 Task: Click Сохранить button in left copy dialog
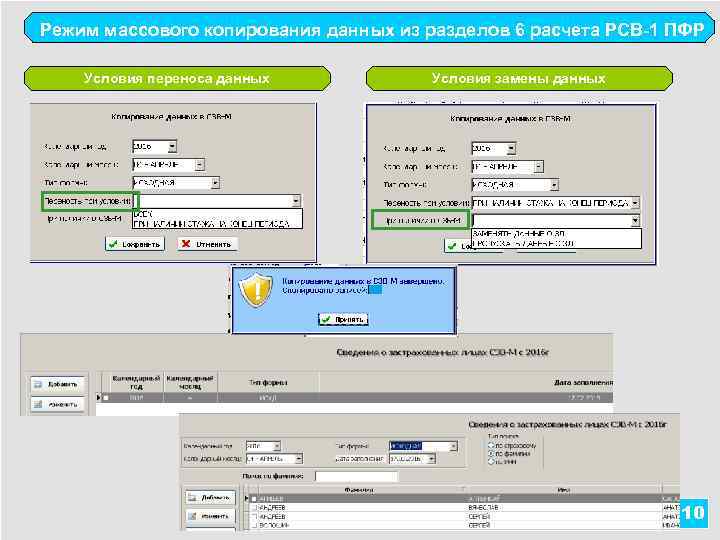coord(135,244)
